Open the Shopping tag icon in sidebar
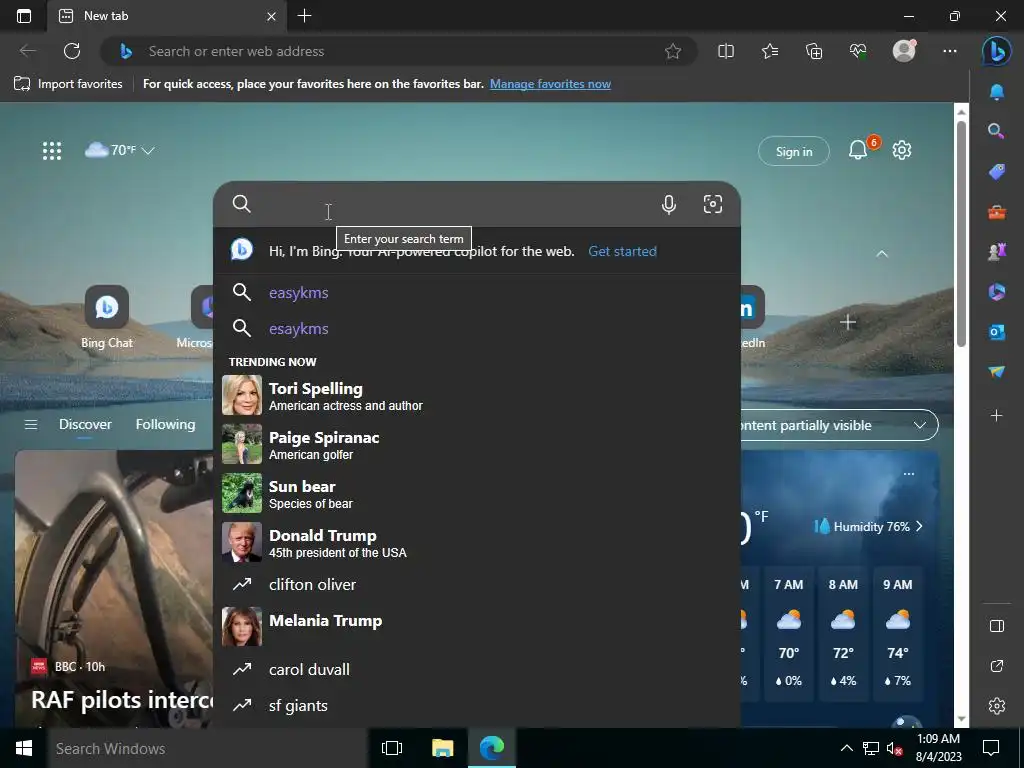This screenshot has height=768, width=1024. click(x=997, y=172)
